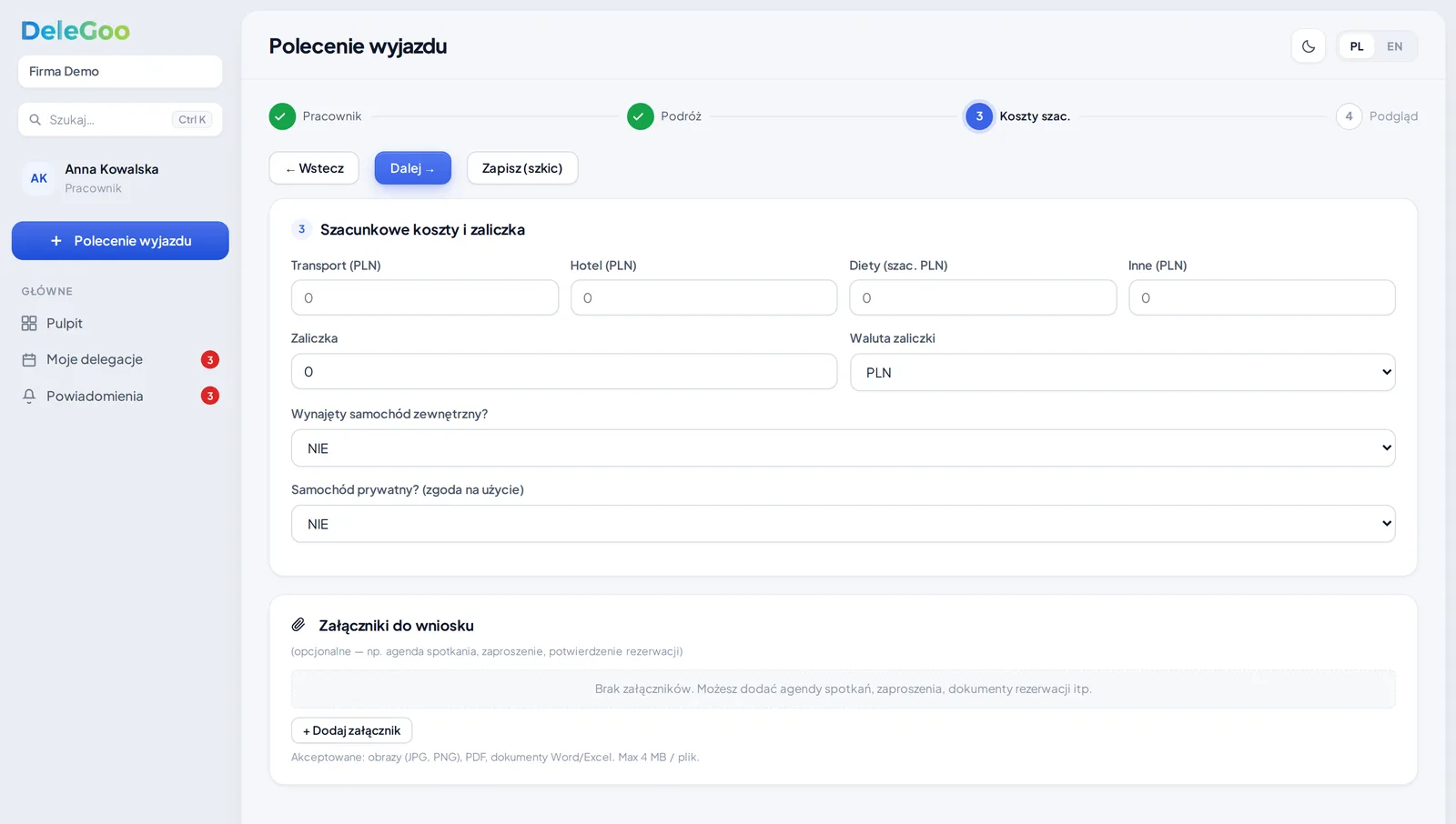Click the Ctrl K shortcut hint
The width and height of the screenshot is (1456, 824).
point(192,120)
